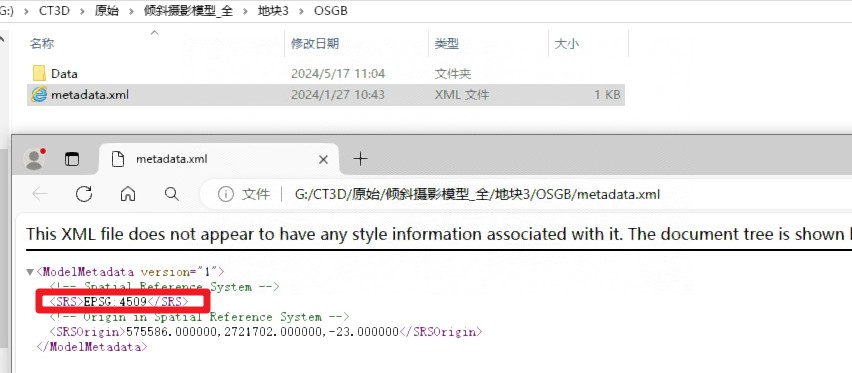This screenshot has width=852, height=373.
Task: Click the browser search icon
Action: pyautogui.click(x=171, y=194)
